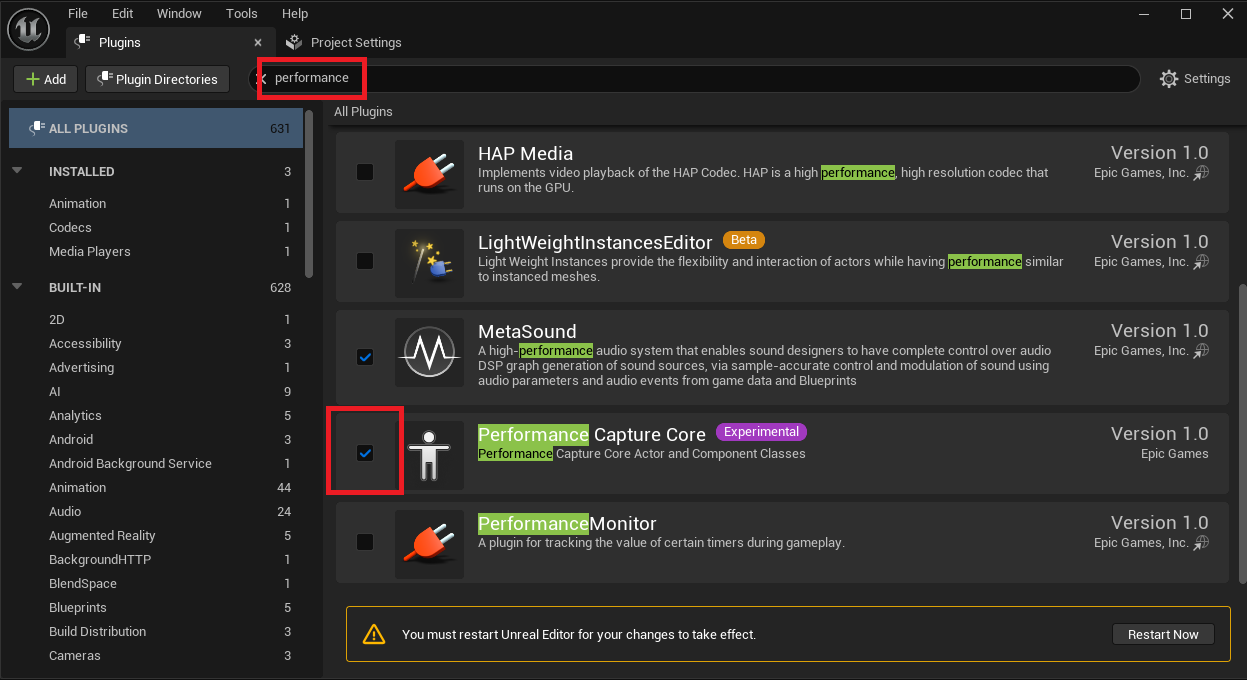Click the "All Plugins" breadcrumb text
Image resolution: width=1247 pixels, height=680 pixels.
click(363, 111)
